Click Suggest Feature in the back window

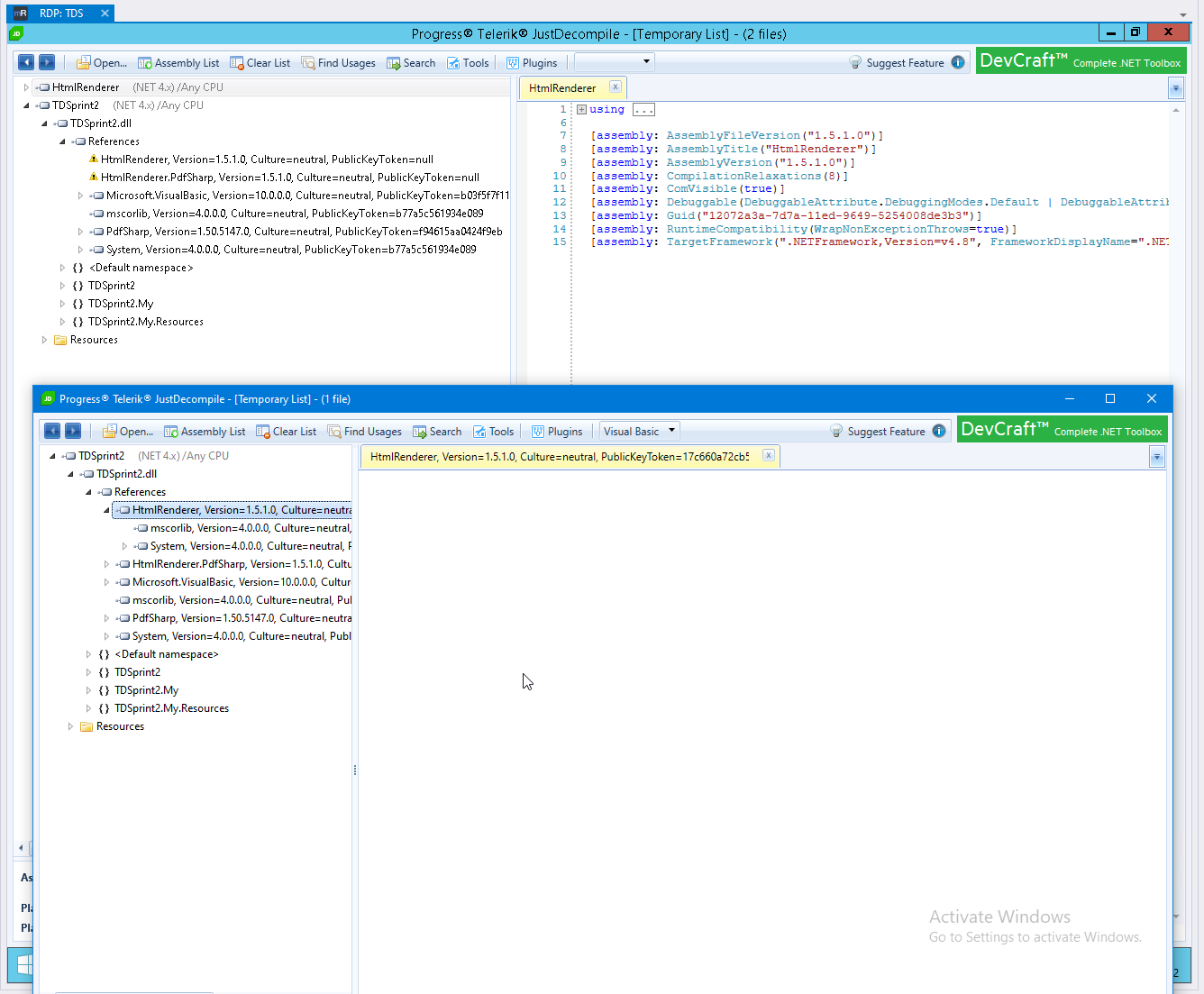tap(897, 63)
